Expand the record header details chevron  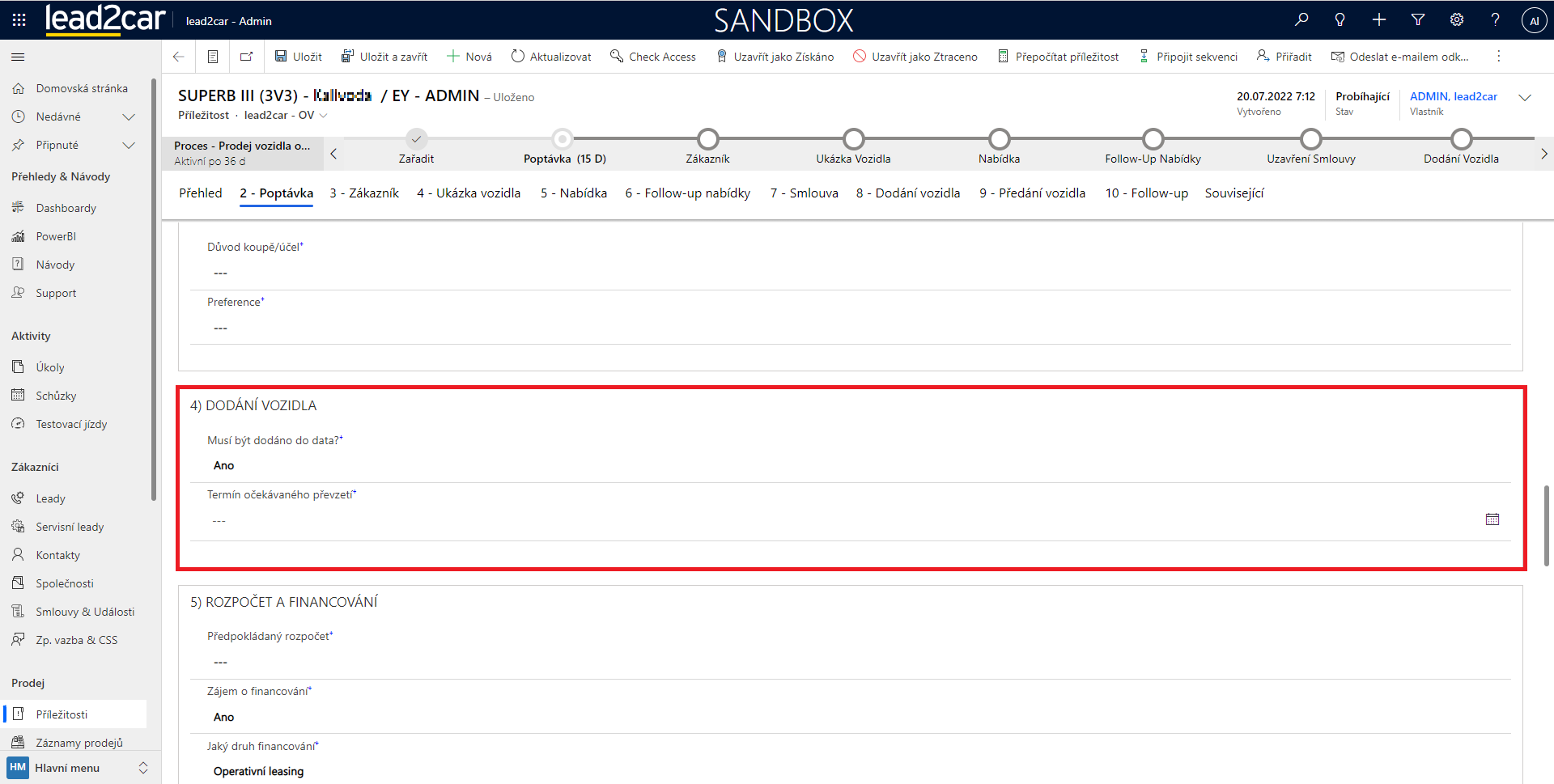1525,98
